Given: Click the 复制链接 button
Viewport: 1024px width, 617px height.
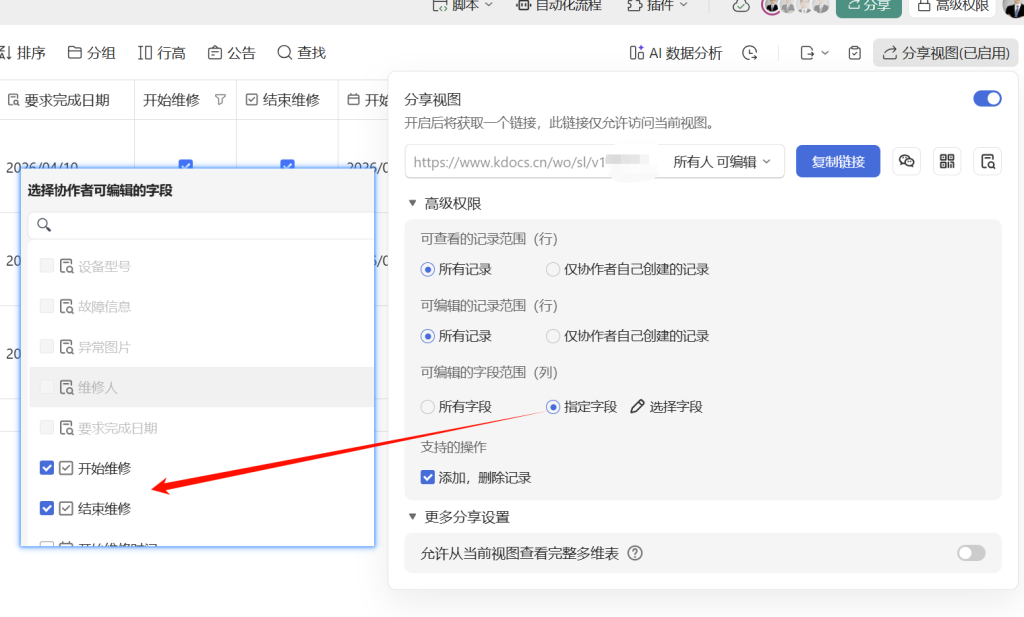Looking at the screenshot, I should 838,161.
